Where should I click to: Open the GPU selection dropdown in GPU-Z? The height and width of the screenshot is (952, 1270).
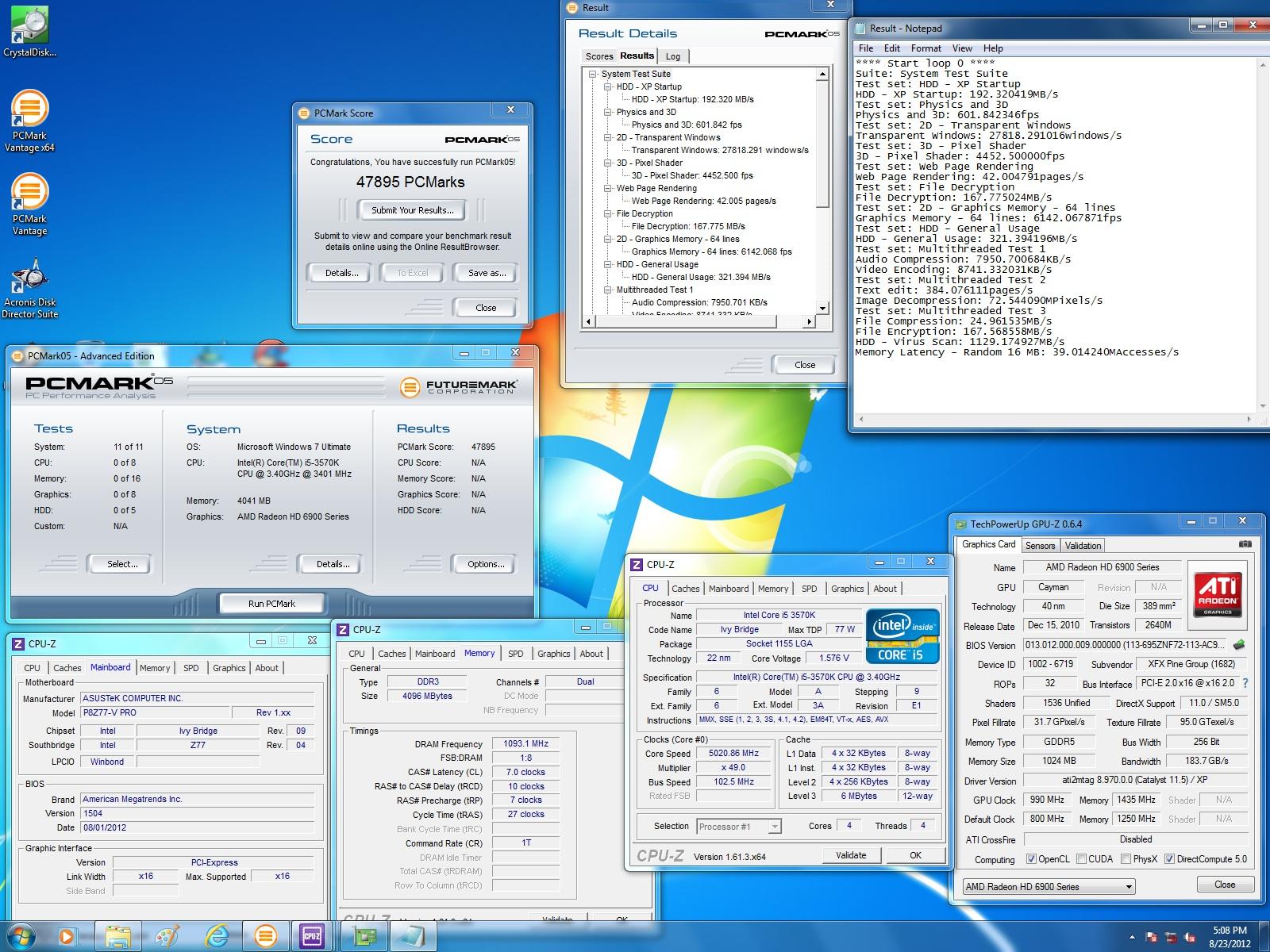coord(1049,886)
